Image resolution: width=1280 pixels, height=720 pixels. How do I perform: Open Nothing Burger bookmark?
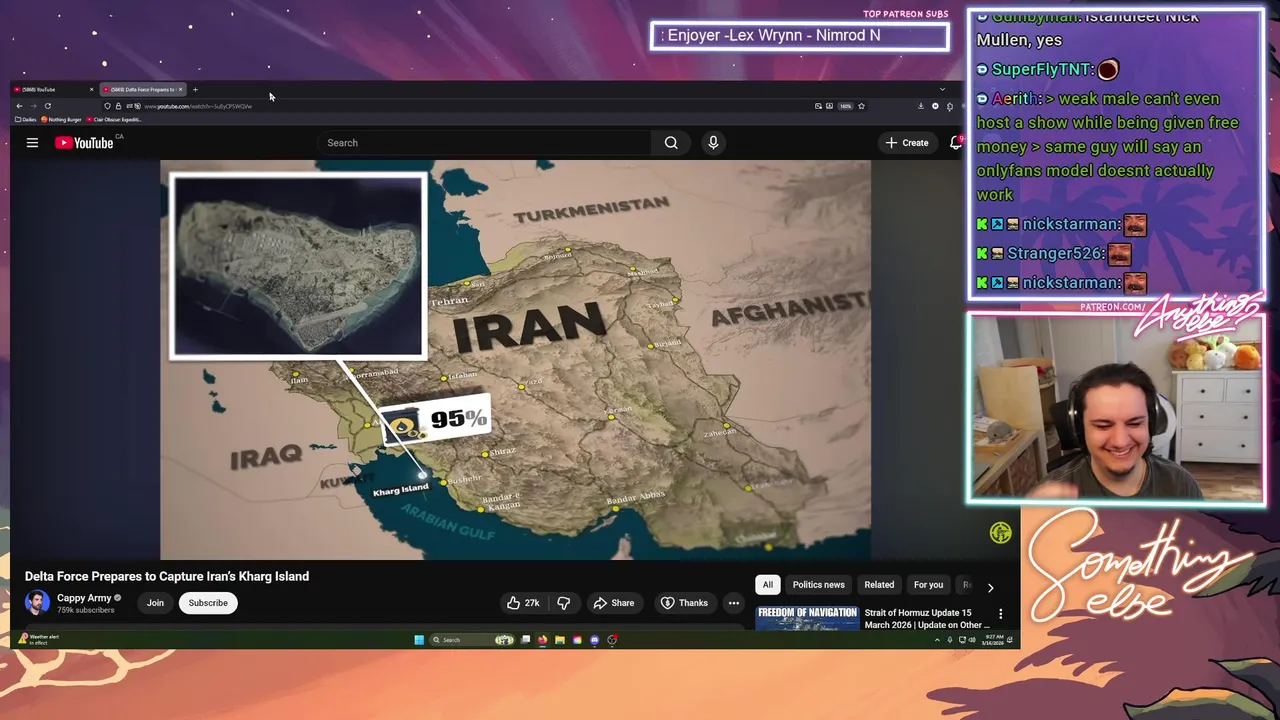61,119
